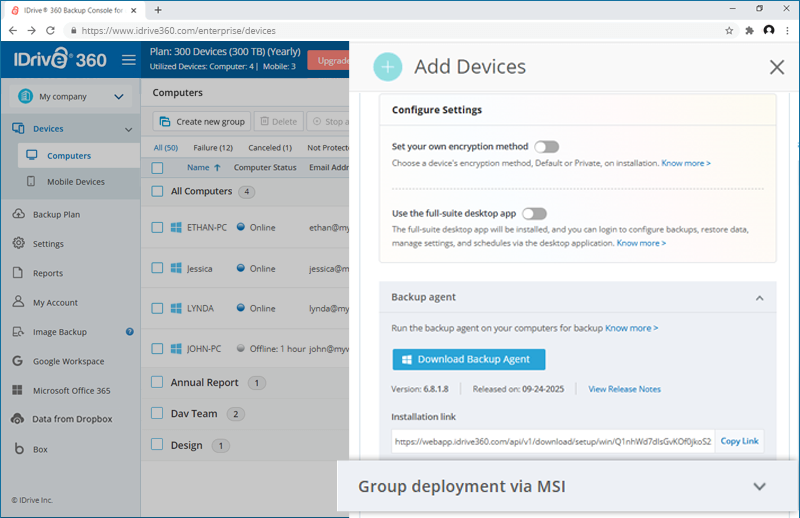Click the browser address bar URL

tap(179, 31)
